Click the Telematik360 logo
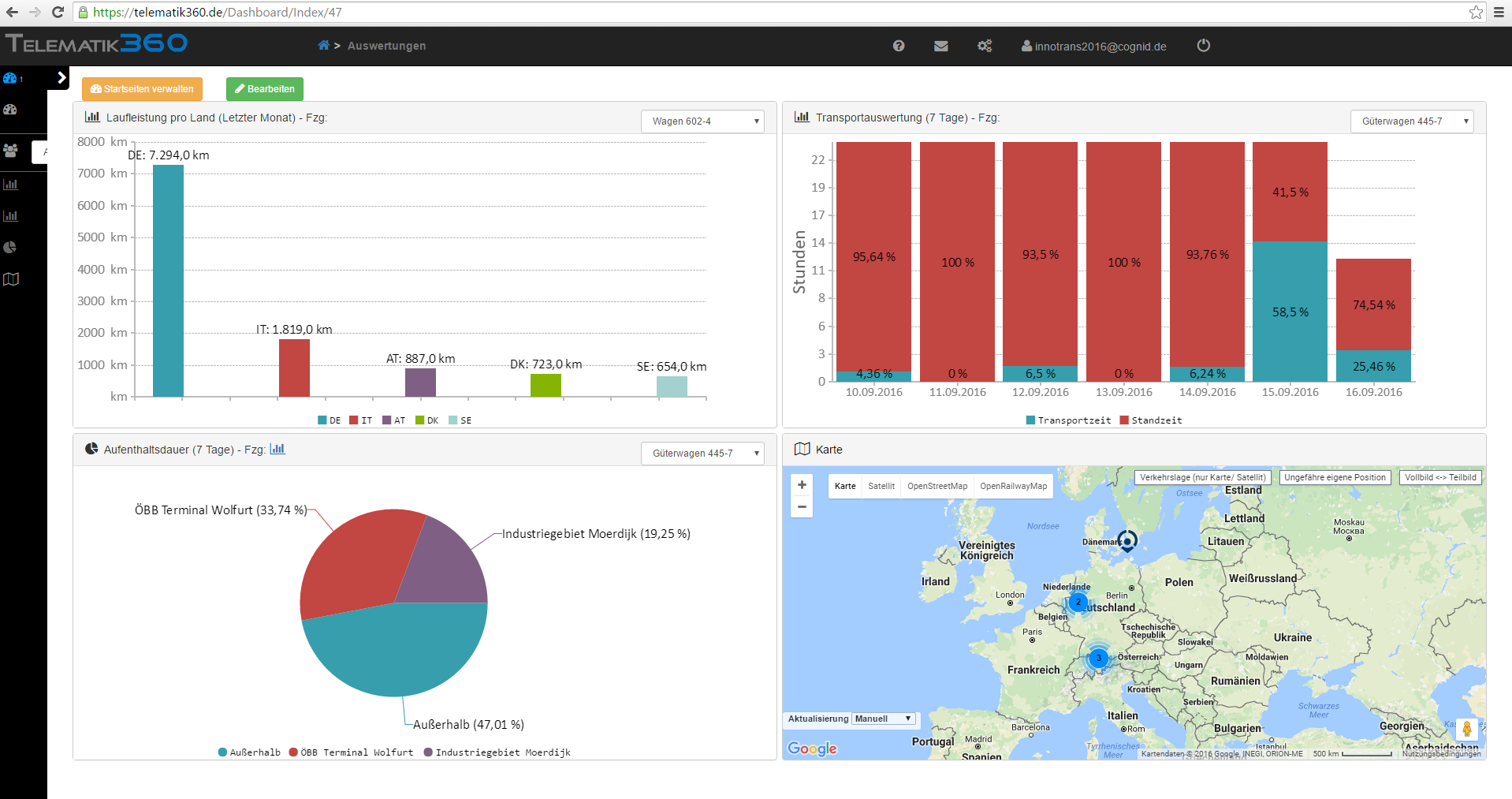Image resolution: width=1512 pixels, height=799 pixels. point(96,43)
